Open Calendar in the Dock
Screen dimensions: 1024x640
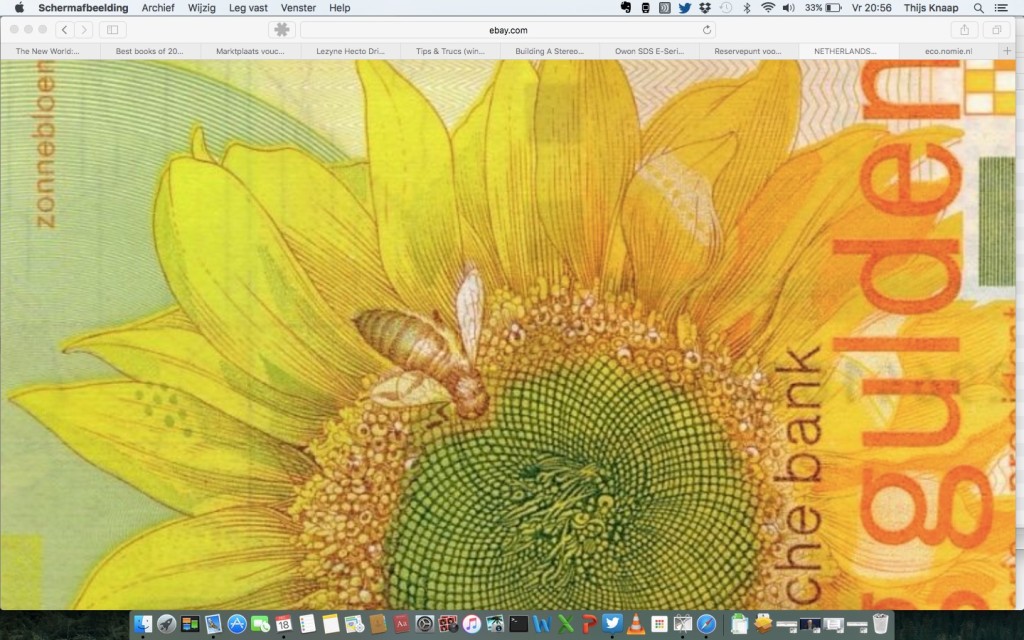(283, 624)
